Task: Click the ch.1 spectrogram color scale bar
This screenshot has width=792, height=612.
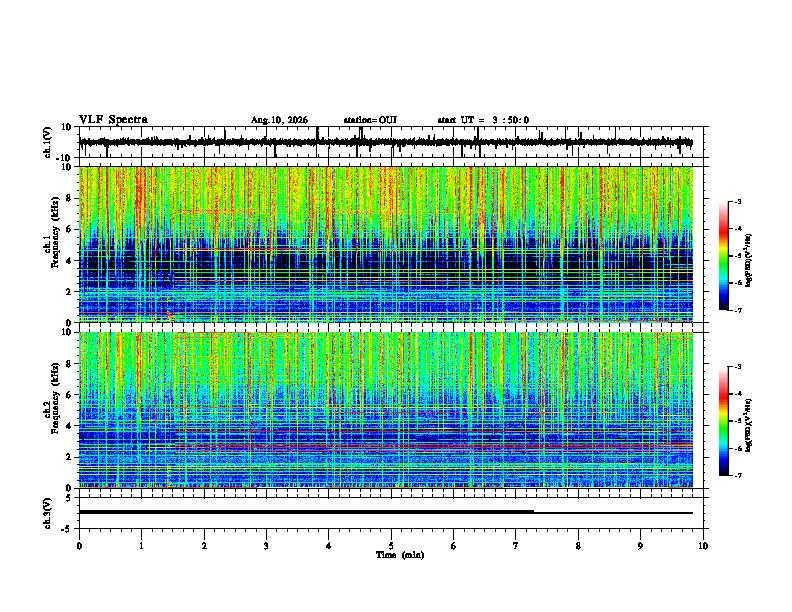Action: (x=723, y=256)
